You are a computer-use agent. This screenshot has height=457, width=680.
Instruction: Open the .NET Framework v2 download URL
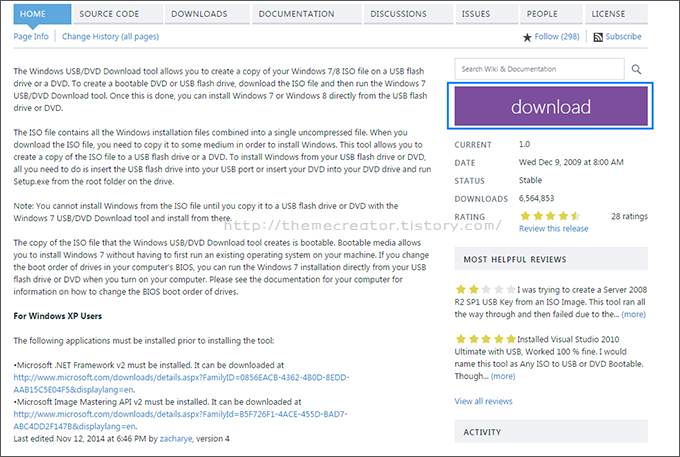181,383
